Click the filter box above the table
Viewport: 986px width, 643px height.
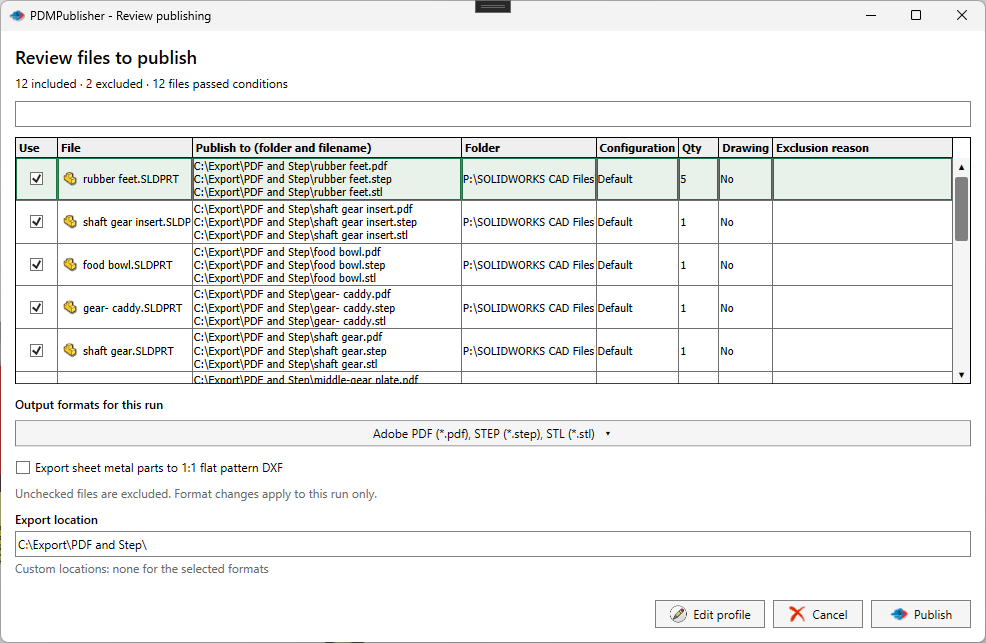click(492, 114)
